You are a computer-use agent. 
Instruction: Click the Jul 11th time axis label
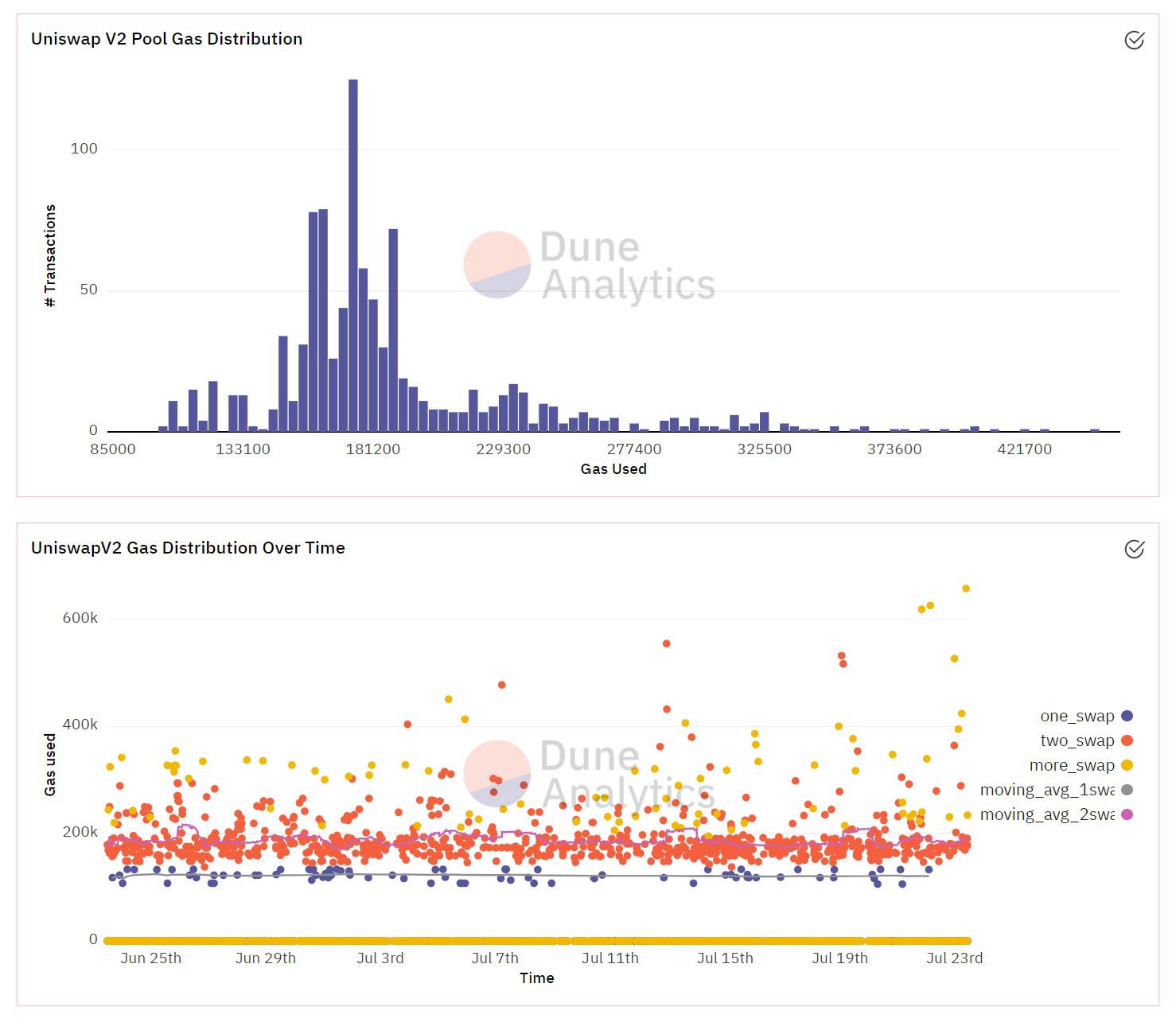coord(610,958)
